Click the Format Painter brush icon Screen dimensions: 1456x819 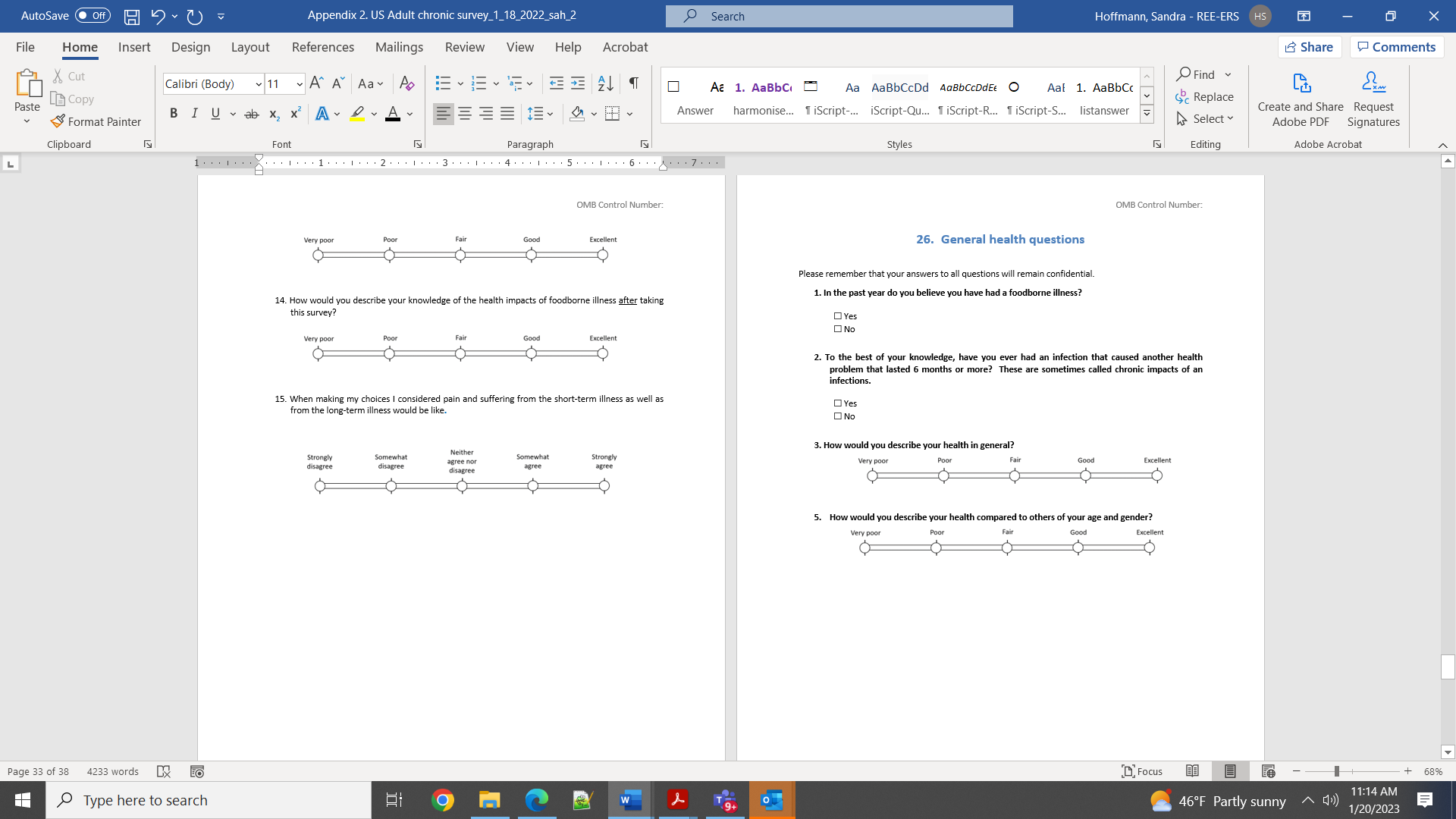(x=58, y=121)
